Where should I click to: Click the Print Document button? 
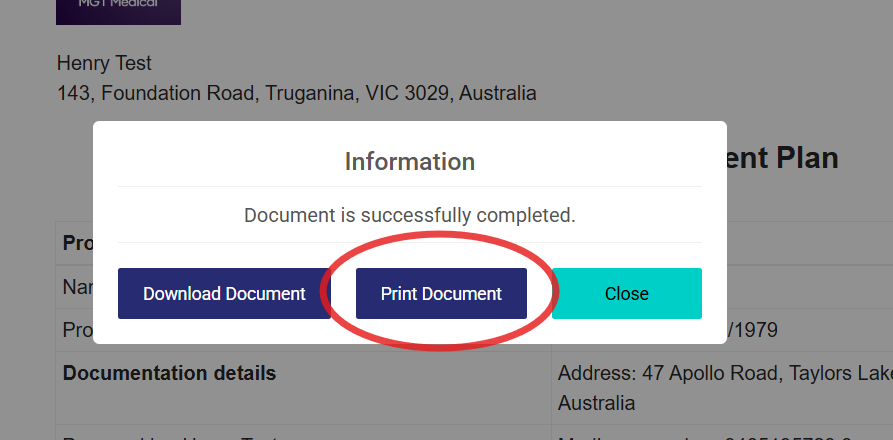441,294
